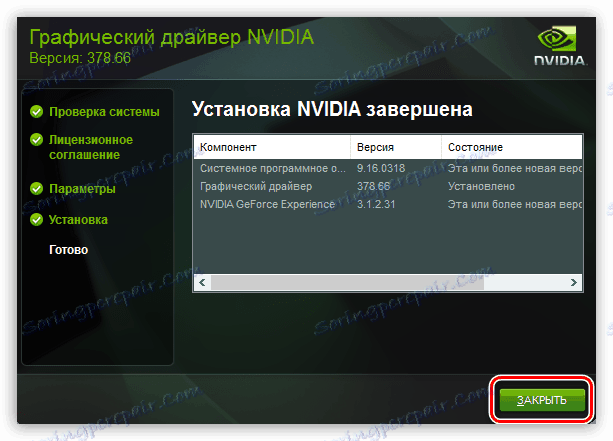Click the Версия: 378.66 header text
613x441 pixels.
coord(80,58)
